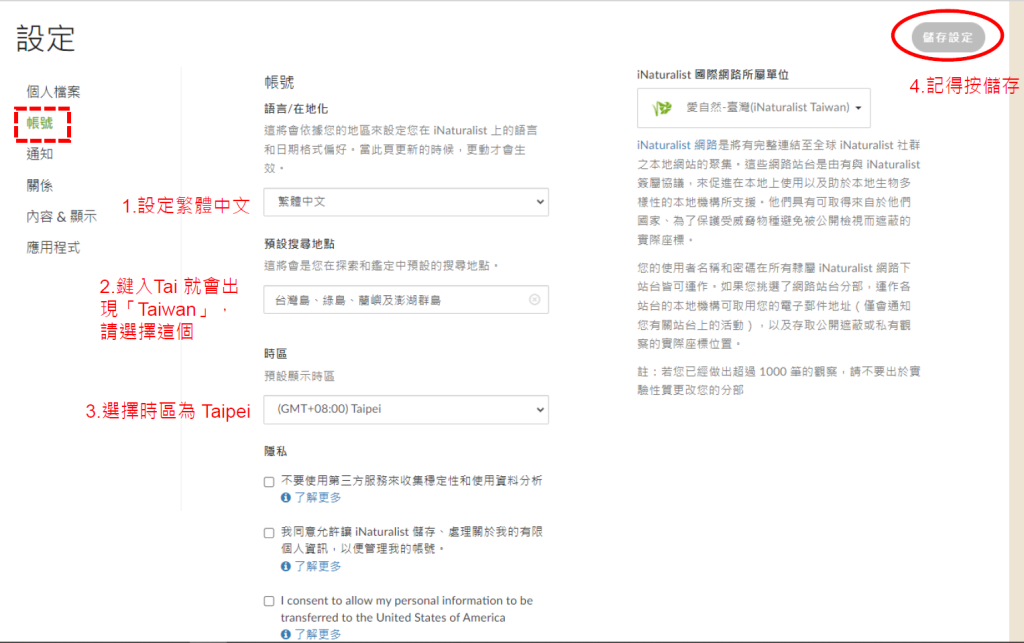Viewport: 1024px width, 643px height.
Task: Follow the iNaturalist 網路 link in description
Action: click(677, 145)
